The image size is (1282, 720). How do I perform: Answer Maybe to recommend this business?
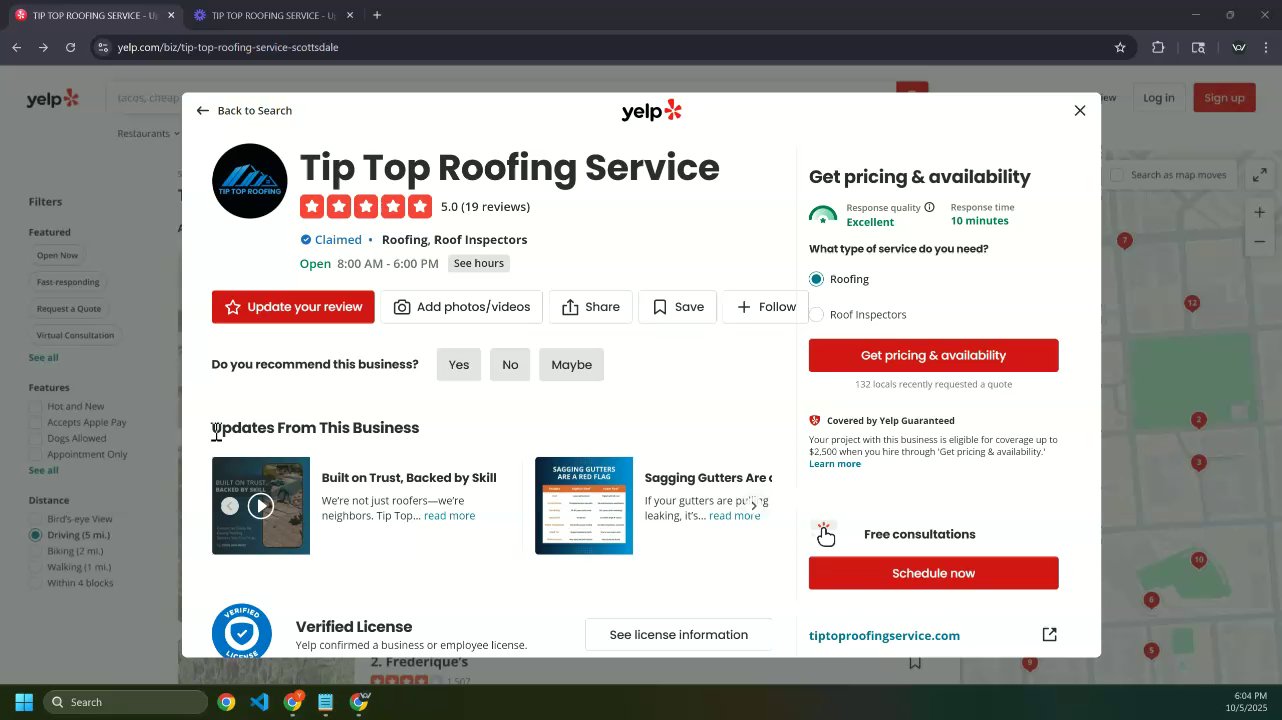coord(572,365)
